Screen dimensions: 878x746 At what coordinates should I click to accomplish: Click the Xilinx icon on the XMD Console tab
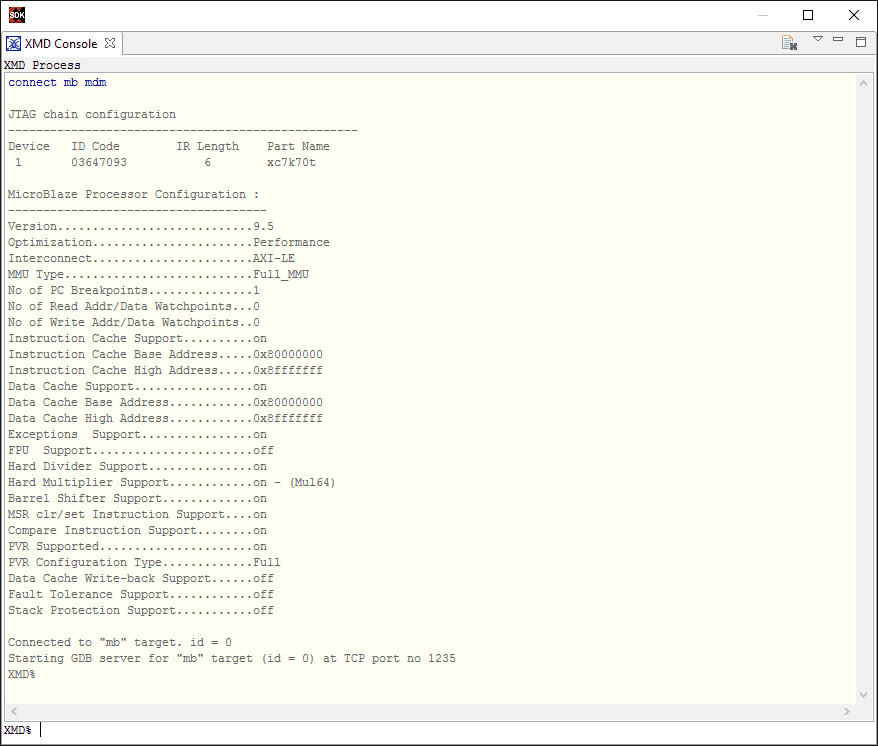point(14,43)
